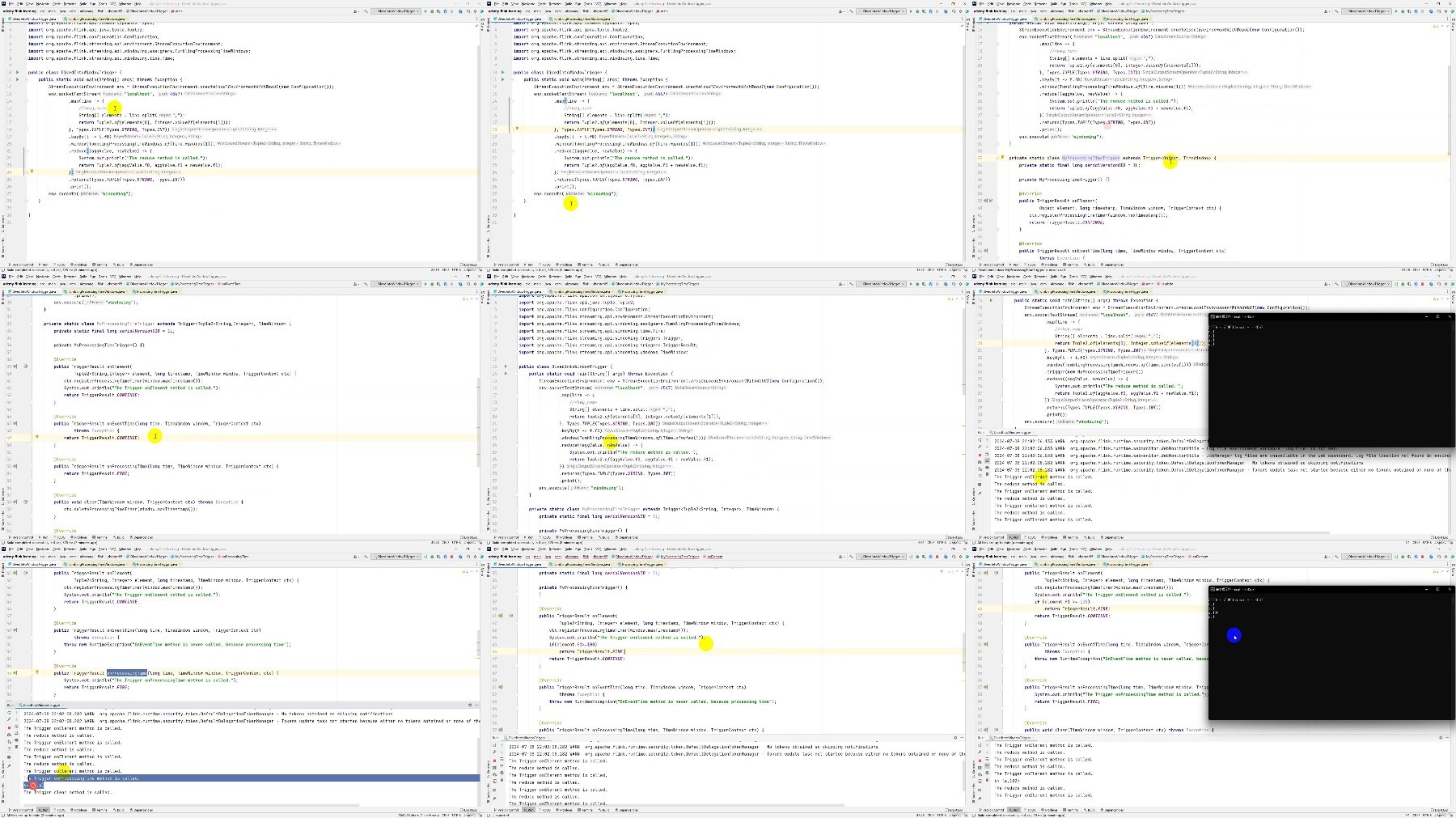Screen dimensions: 1456x818
Task: Click 'The Trigger clear method is called.' console line
Action: [68, 792]
